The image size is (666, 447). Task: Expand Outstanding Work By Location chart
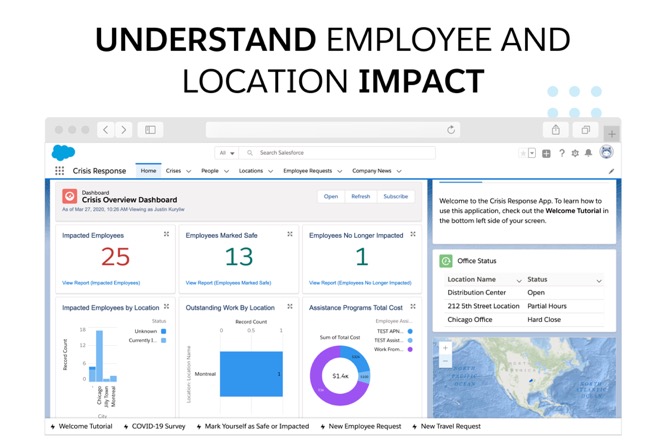[x=290, y=306]
